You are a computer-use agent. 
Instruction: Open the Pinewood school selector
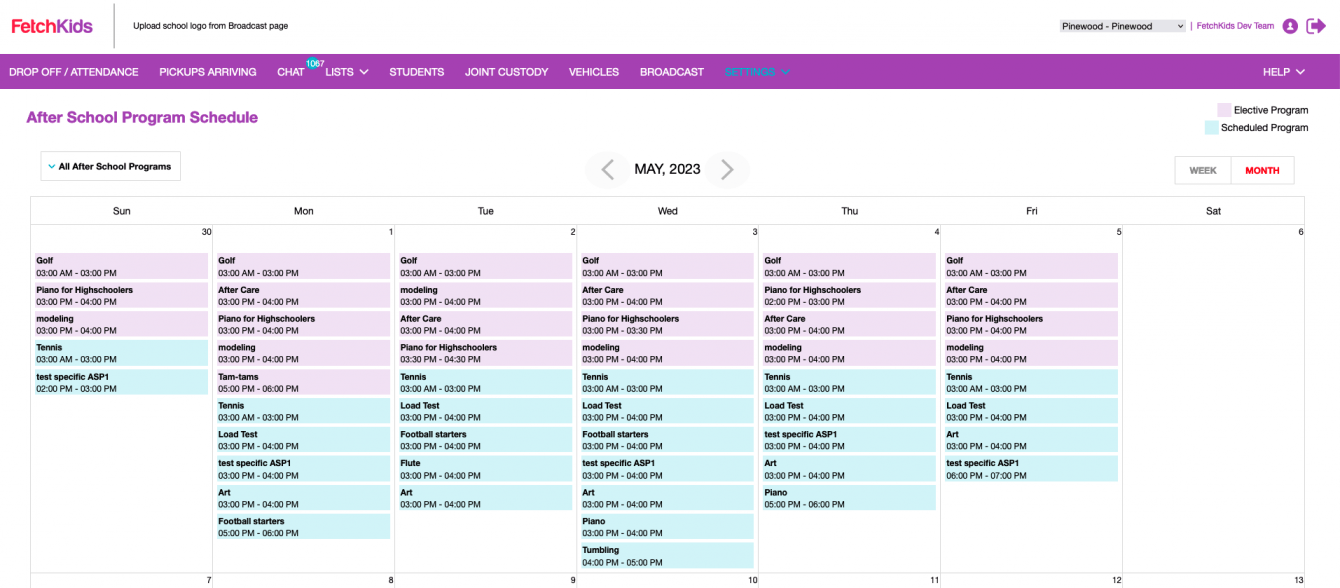1122,26
